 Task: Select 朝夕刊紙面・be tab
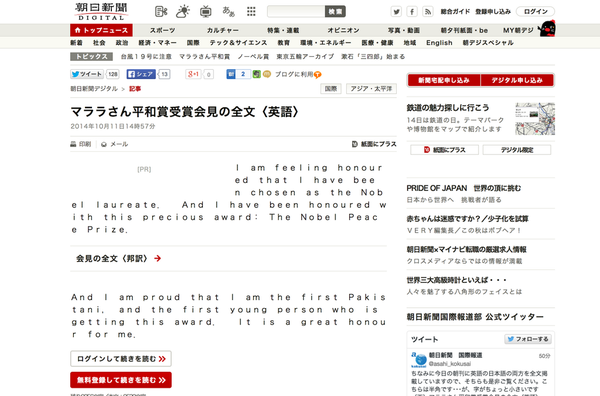click(x=464, y=30)
